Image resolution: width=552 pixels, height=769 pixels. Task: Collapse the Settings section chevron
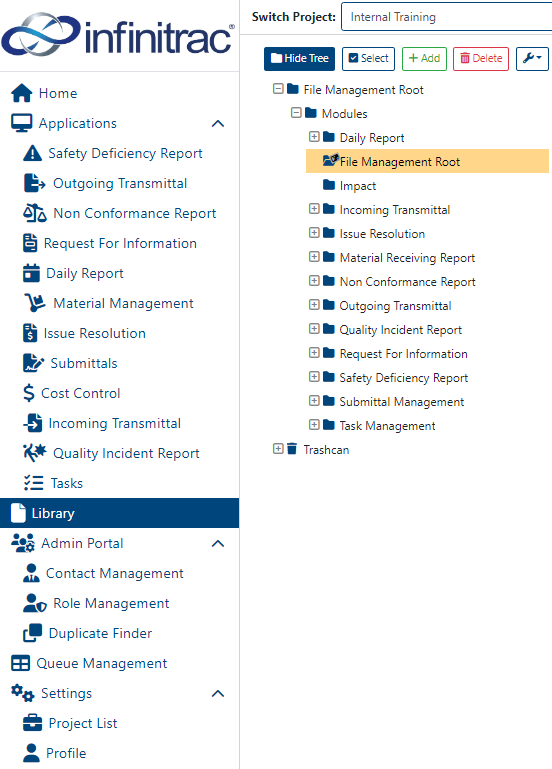[218, 693]
